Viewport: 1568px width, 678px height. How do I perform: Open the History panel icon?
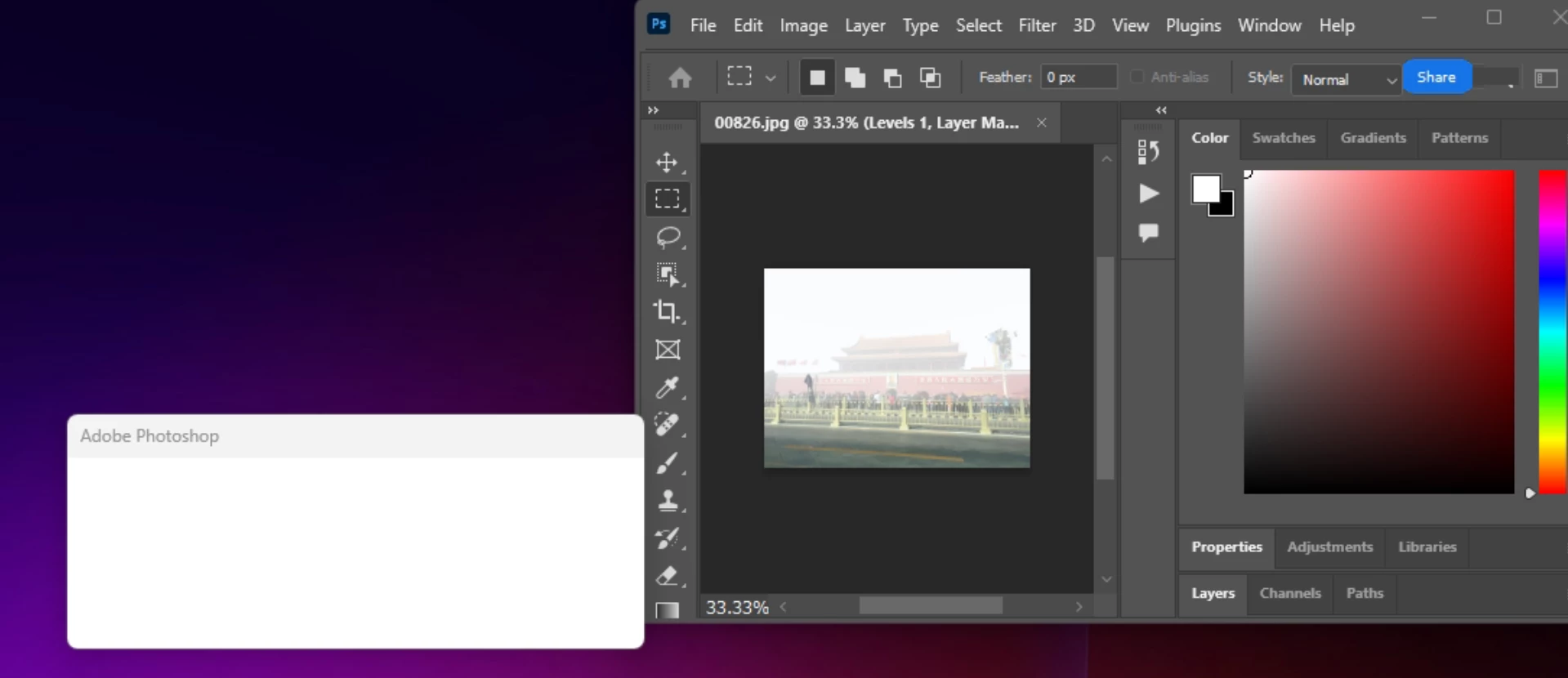[1148, 152]
